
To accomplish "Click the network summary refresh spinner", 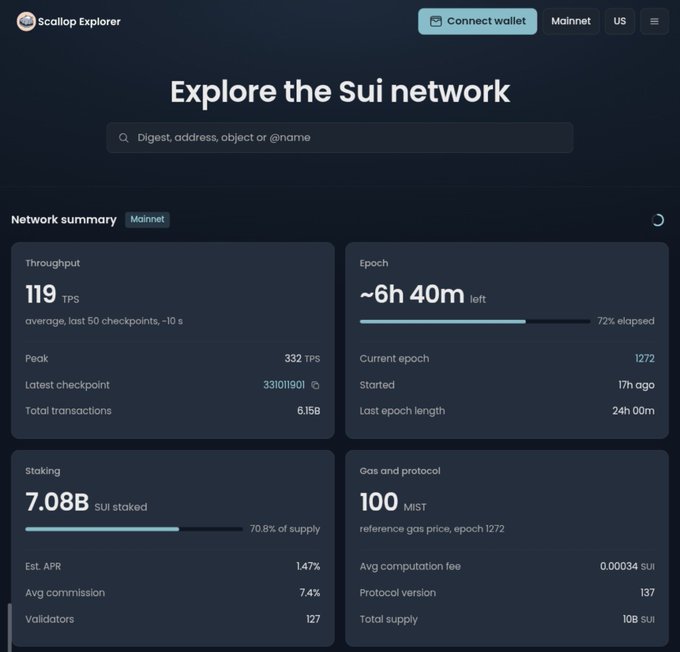I will pos(657,220).
